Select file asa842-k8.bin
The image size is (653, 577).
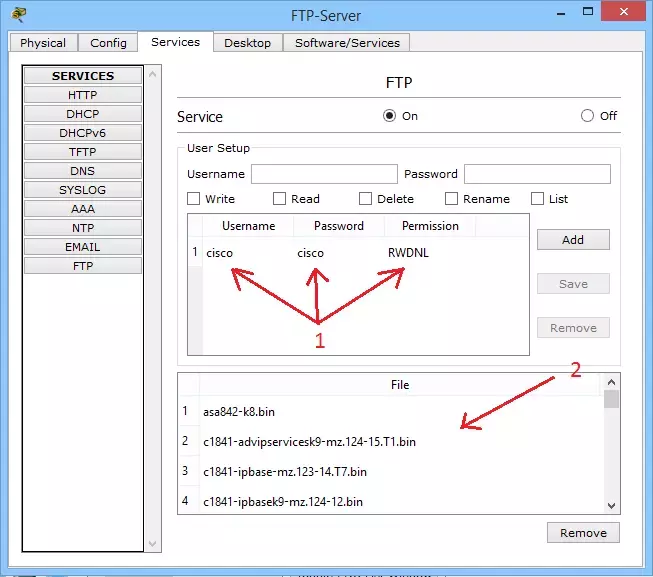click(x=400, y=412)
